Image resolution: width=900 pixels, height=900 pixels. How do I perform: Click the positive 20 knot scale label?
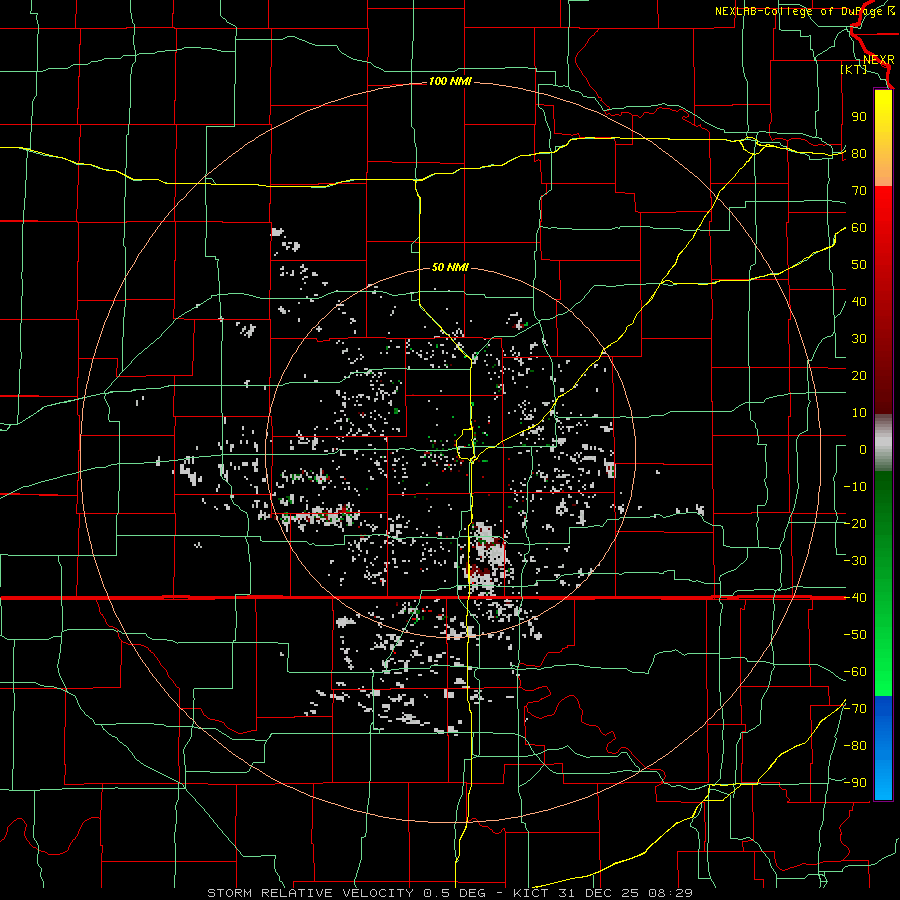click(x=859, y=375)
